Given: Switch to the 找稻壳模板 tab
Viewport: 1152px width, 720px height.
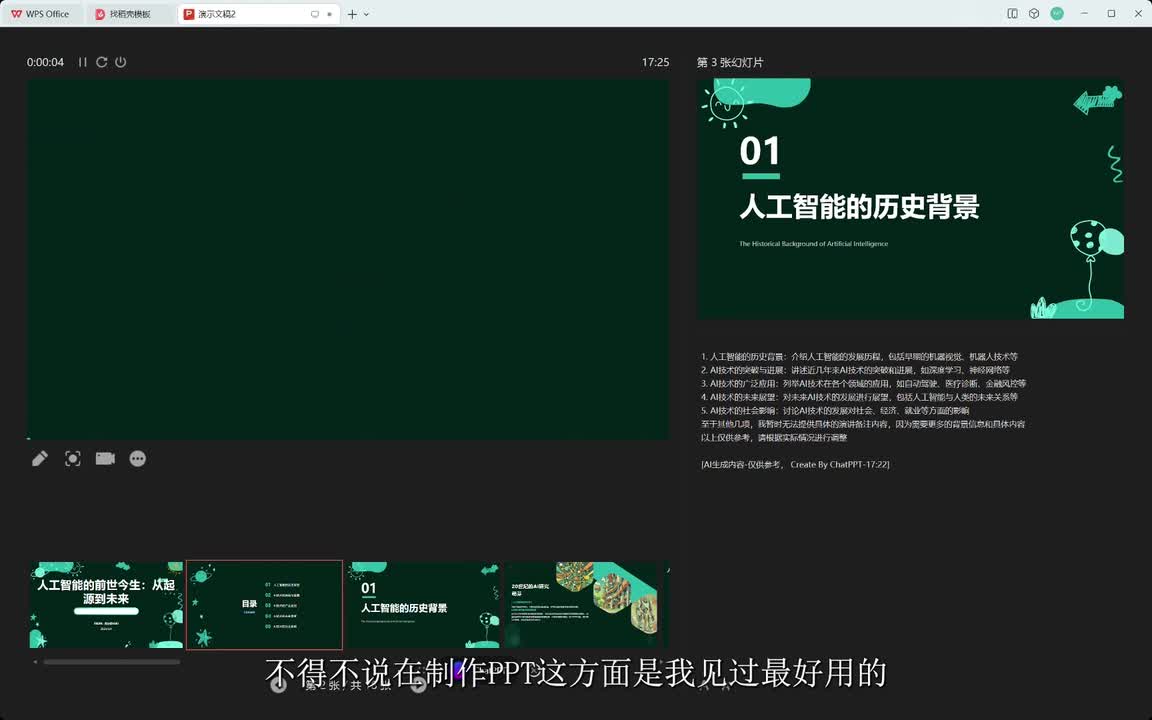Looking at the screenshot, I should (x=129, y=14).
